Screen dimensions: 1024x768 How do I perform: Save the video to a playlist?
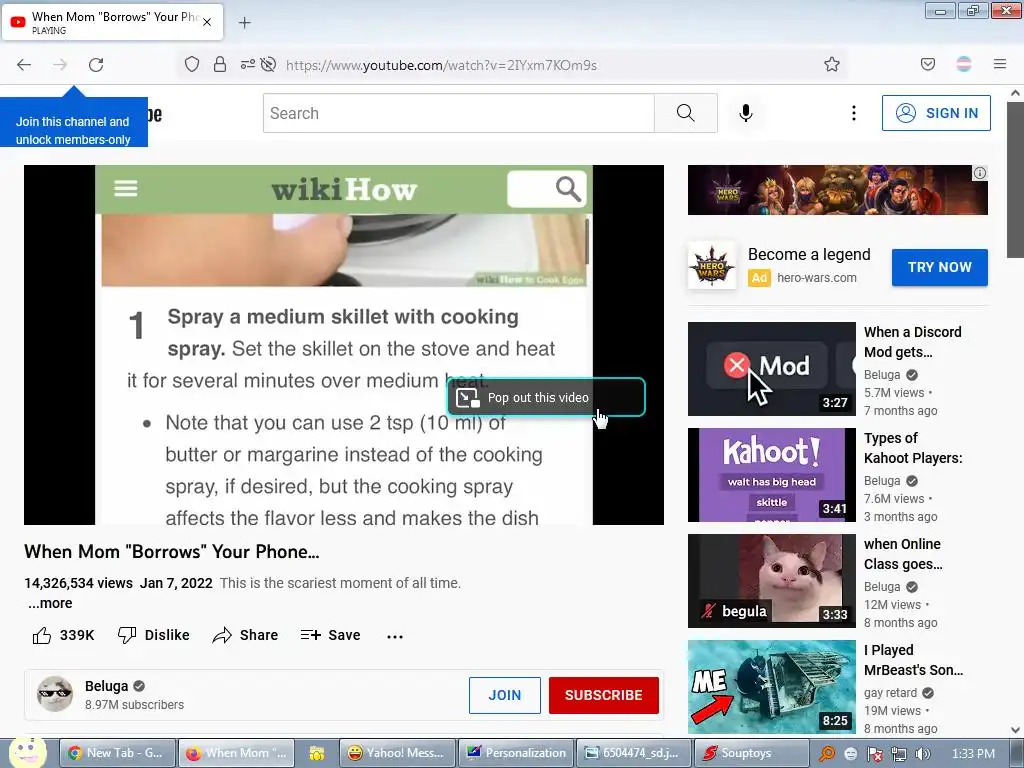(x=330, y=635)
